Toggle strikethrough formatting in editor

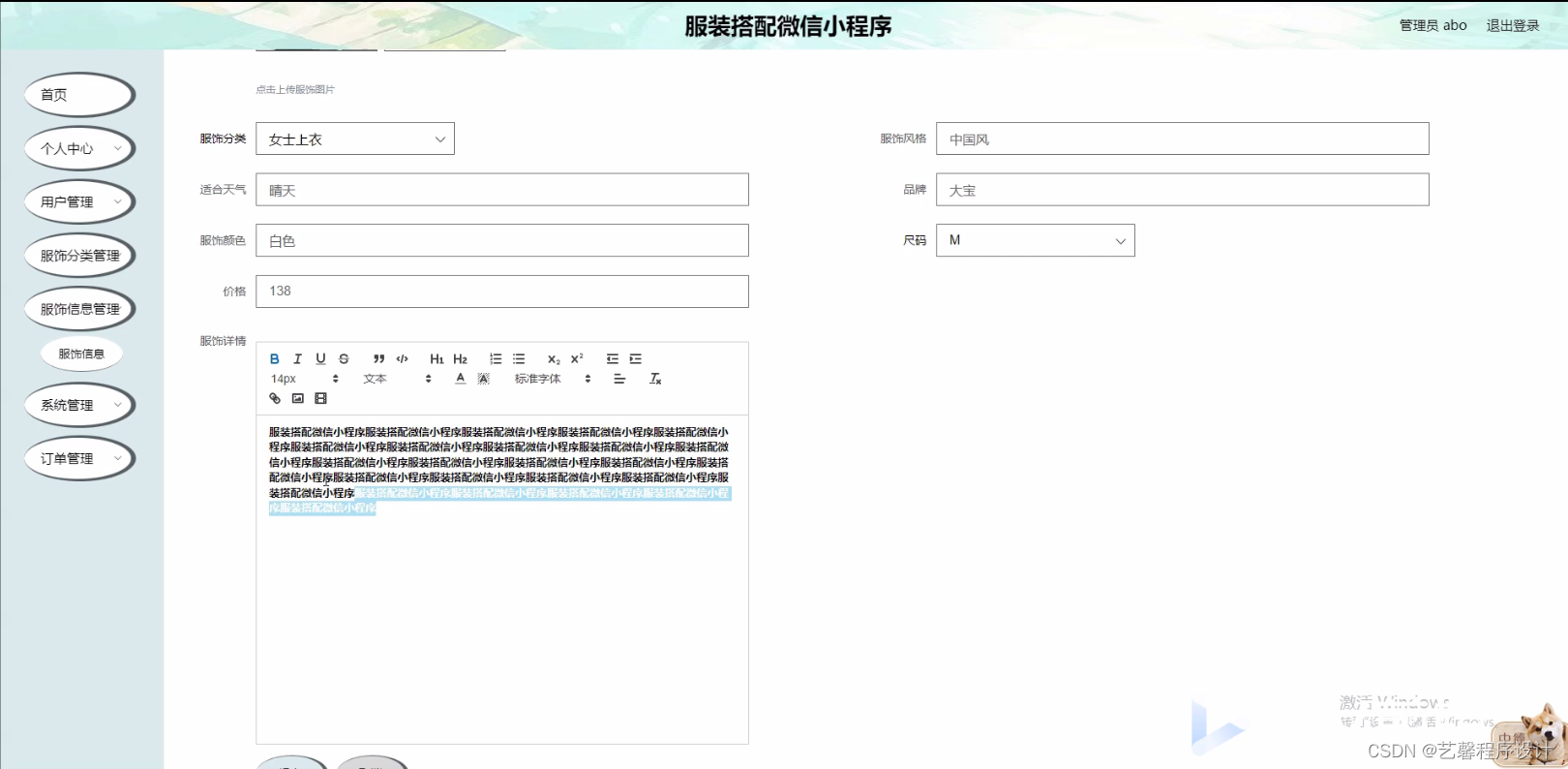pyautogui.click(x=344, y=359)
